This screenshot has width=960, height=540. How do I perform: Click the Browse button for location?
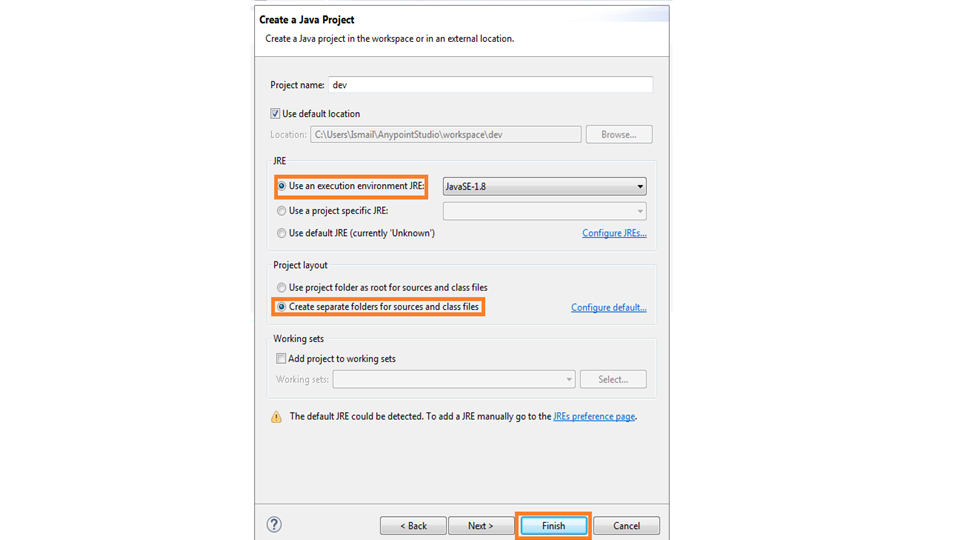pyautogui.click(x=619, y=135)
